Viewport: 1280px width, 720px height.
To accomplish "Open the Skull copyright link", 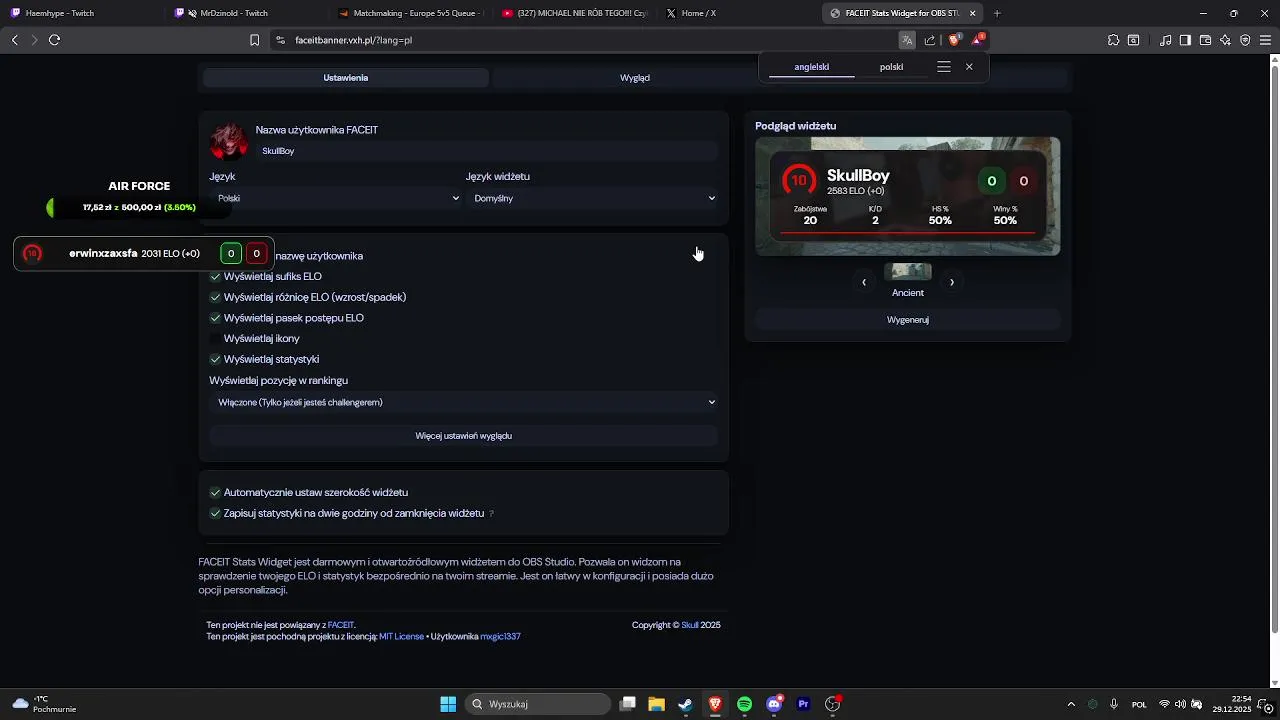I will (x=690, y=625).
